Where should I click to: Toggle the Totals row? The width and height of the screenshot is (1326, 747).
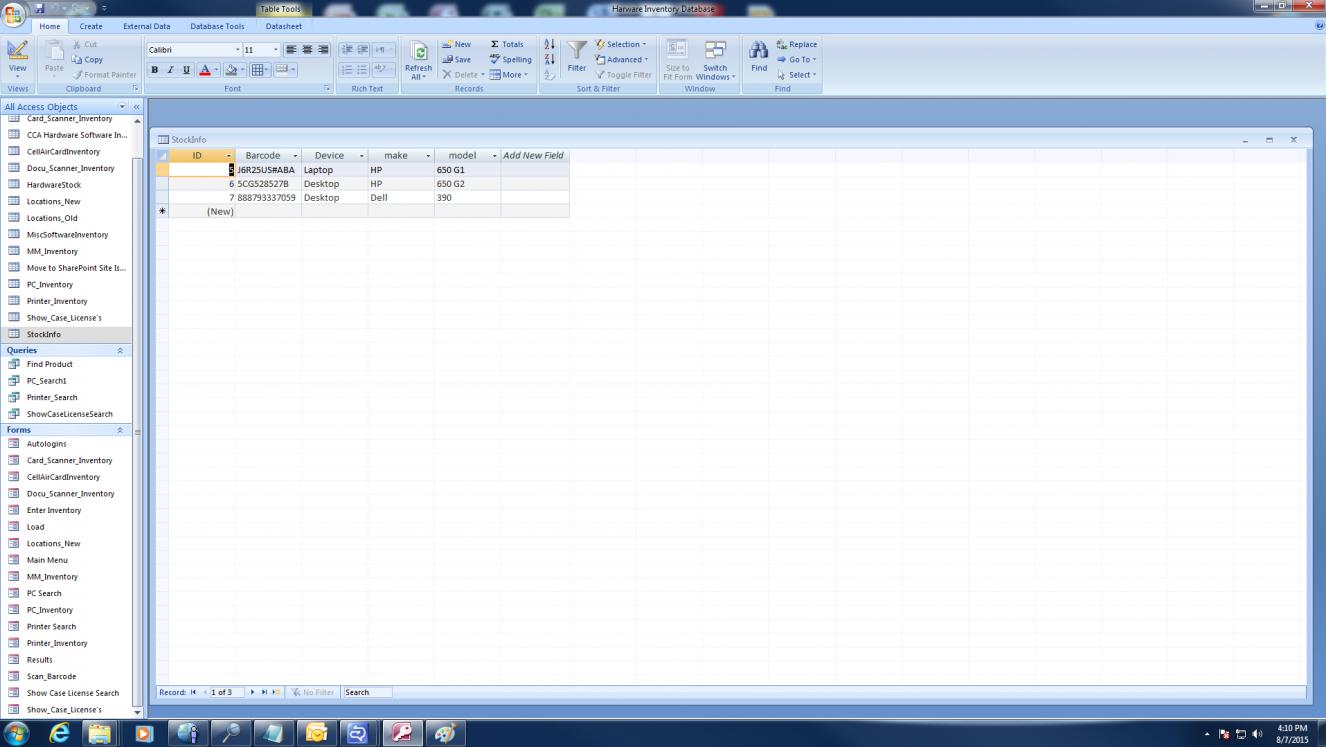click(507, 45)
